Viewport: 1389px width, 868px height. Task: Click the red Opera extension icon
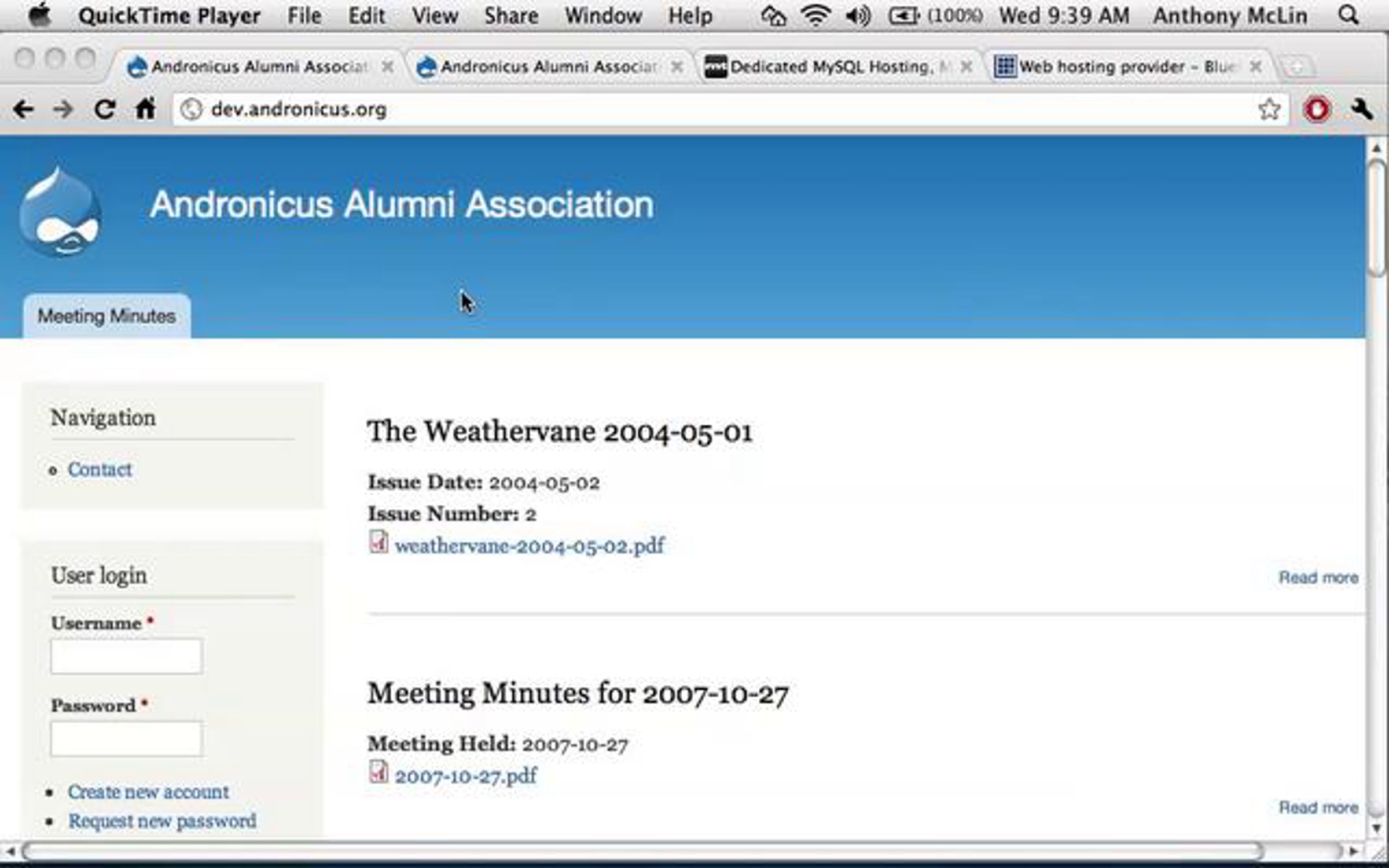[x=1317, y=109]
